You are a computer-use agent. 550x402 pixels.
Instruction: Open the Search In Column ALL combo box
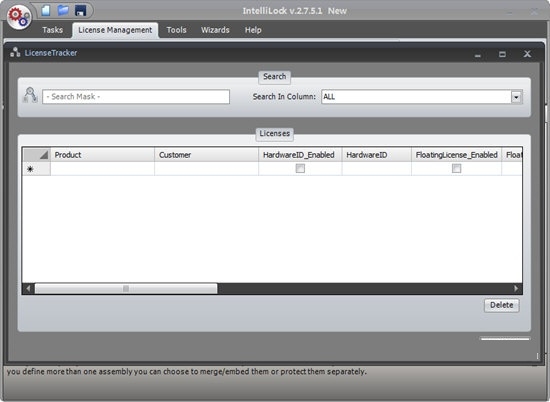tap(422, 97)
